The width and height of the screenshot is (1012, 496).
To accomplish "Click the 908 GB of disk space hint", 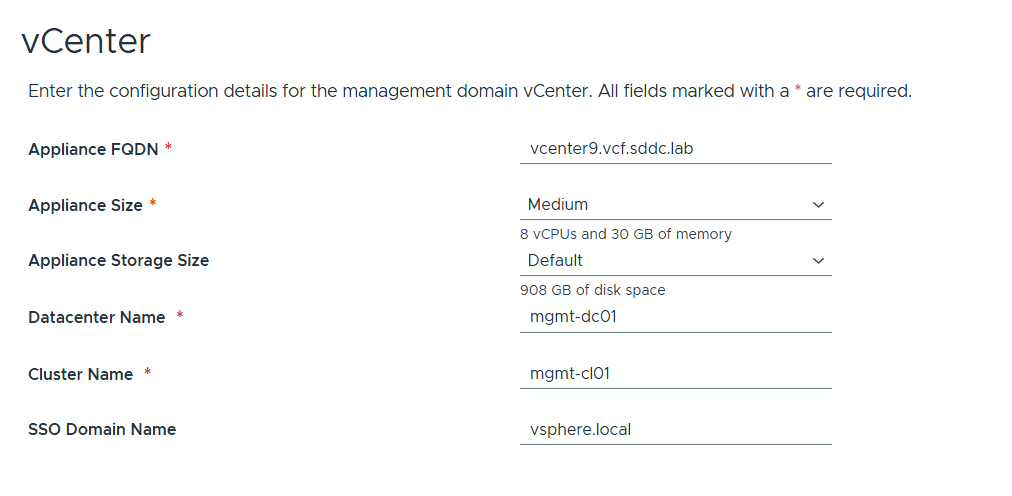I will (x=593, y=290).
